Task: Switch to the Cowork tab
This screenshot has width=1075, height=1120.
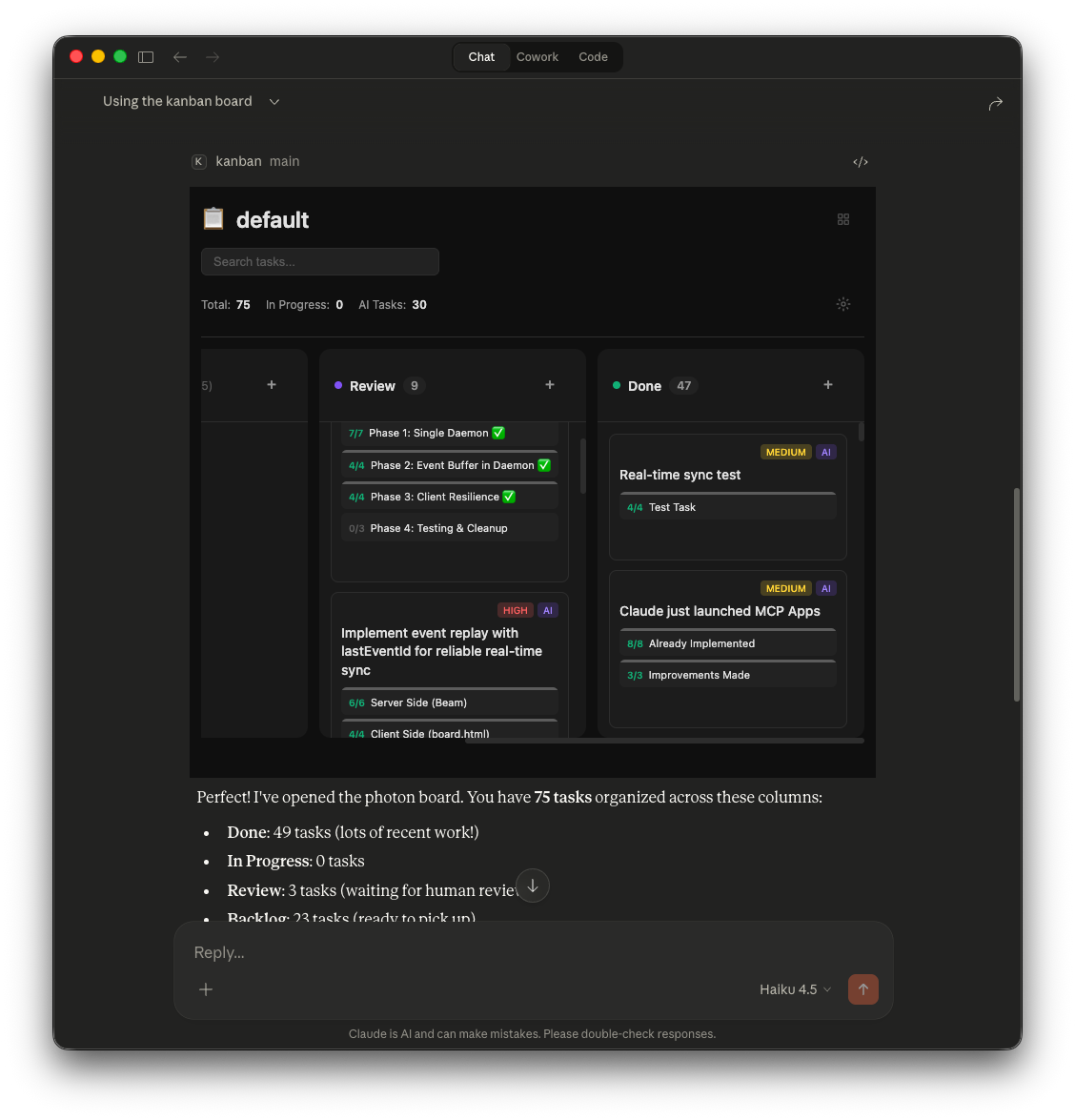Action: 537,57
